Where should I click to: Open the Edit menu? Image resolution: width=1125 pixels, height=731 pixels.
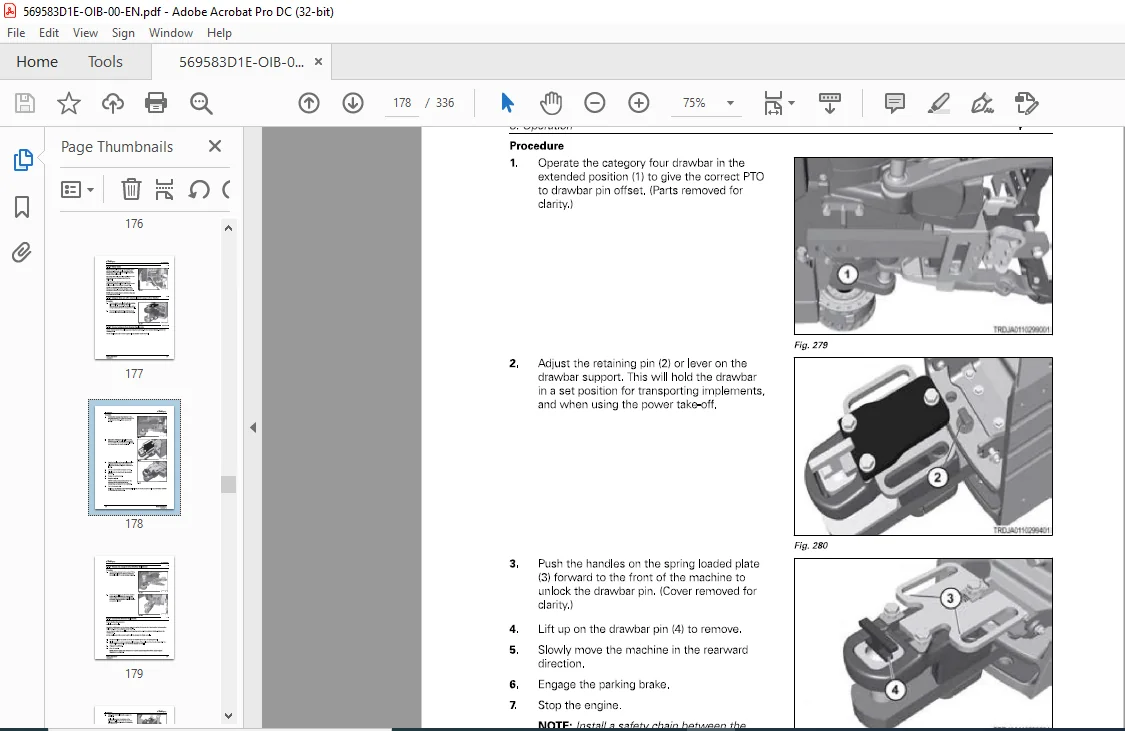pyautogui.click(x=49, y=33)
